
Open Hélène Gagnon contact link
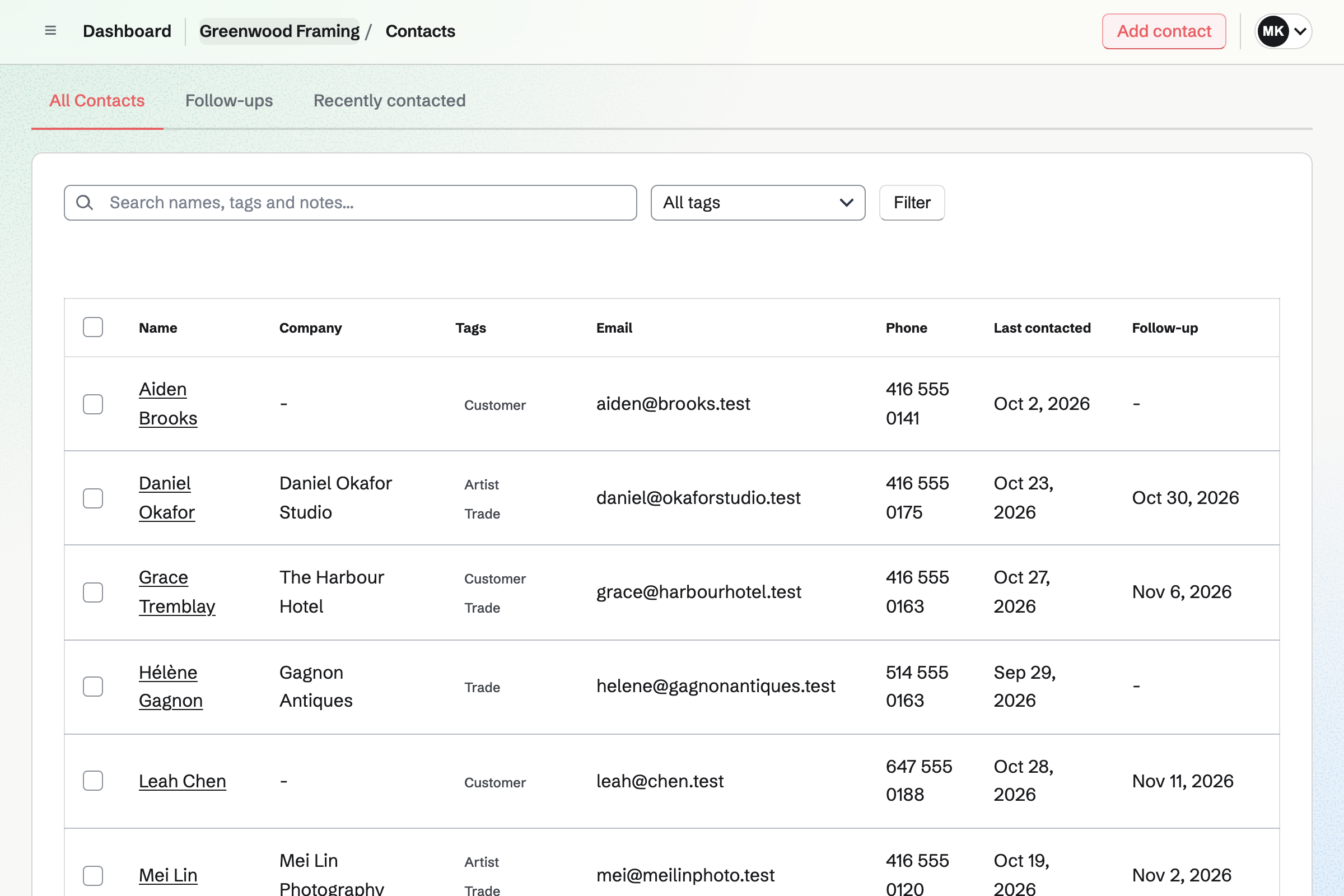[x=170, y=687]
